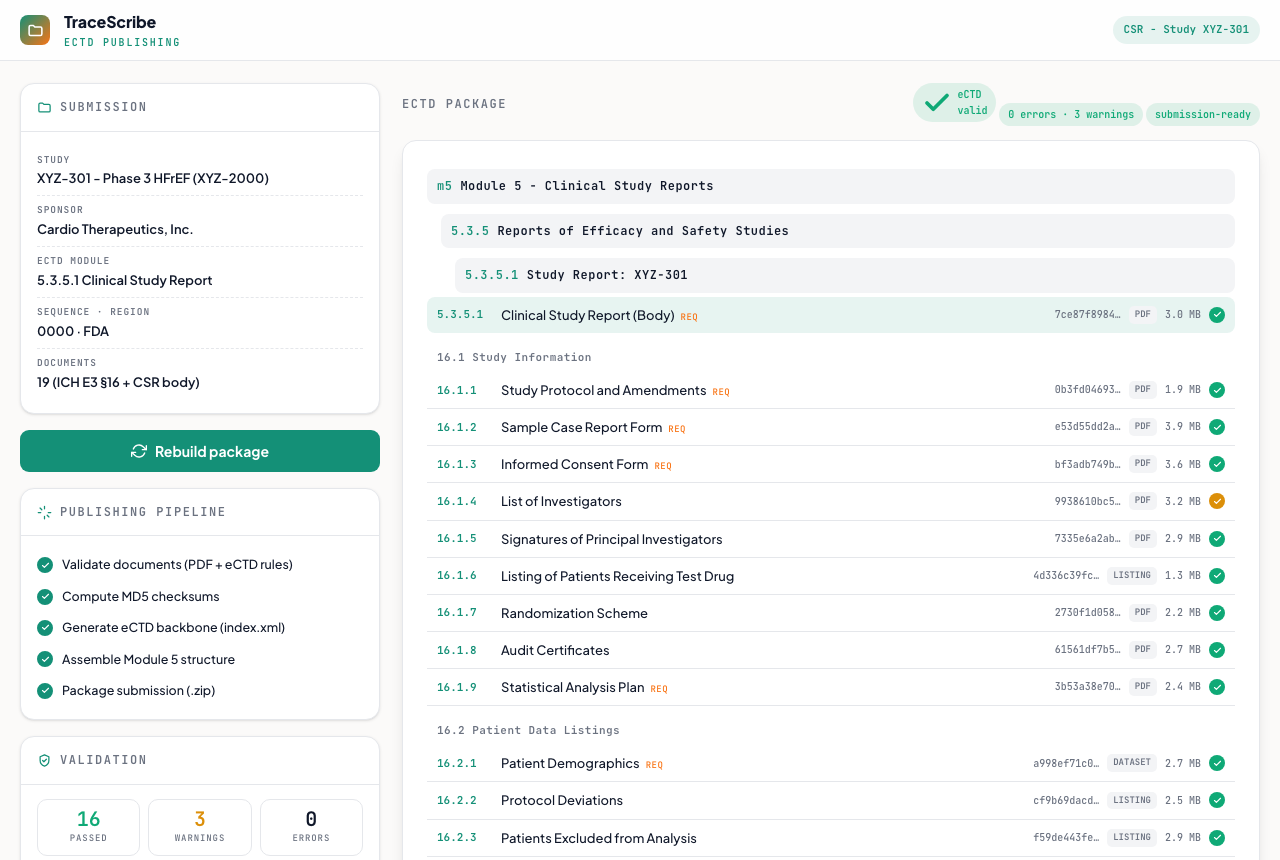This screenshot has width=1280, height=860.
Task: Click REQ tag on Statistical Analysis Plan row
Action: [659, 689]
